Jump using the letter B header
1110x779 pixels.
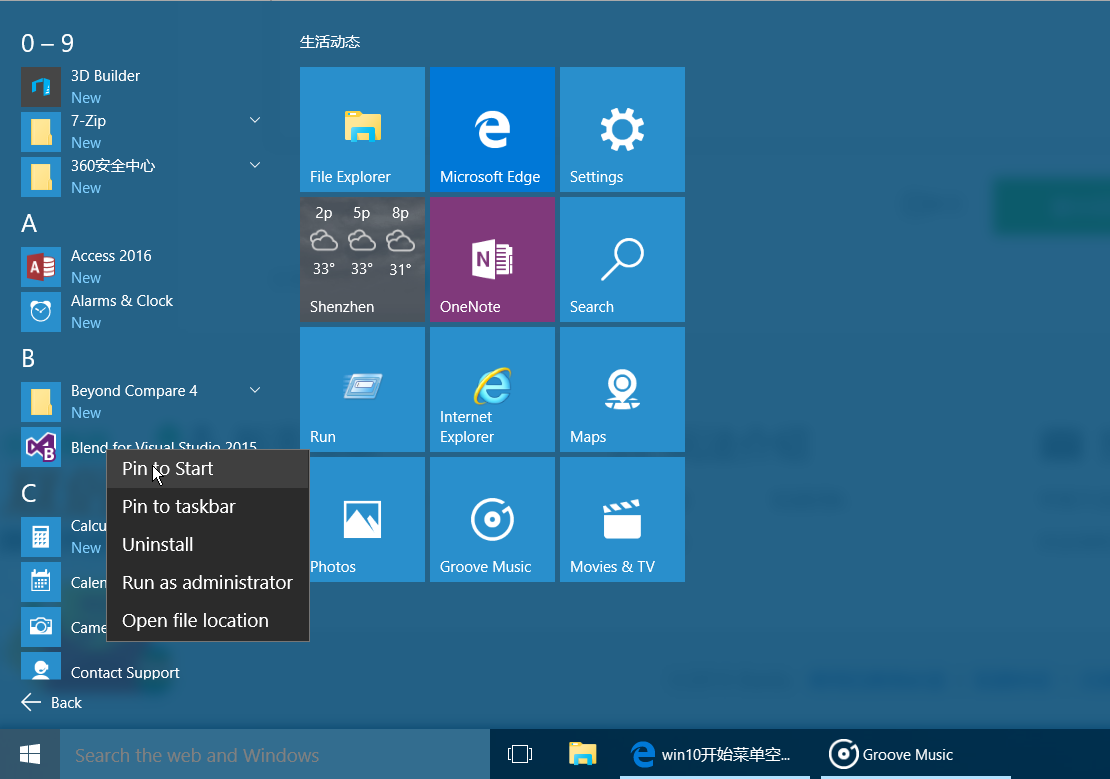[x=28, y=358]
